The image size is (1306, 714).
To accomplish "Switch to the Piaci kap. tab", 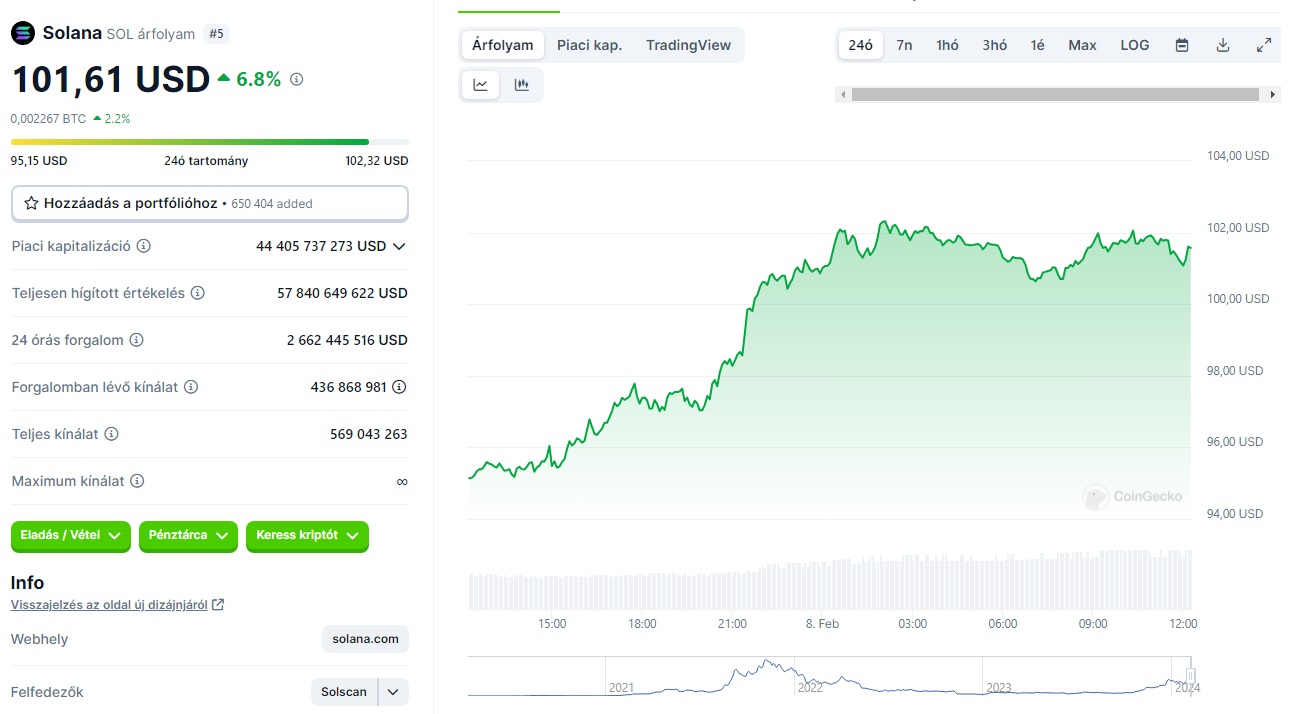I will 589,45.
